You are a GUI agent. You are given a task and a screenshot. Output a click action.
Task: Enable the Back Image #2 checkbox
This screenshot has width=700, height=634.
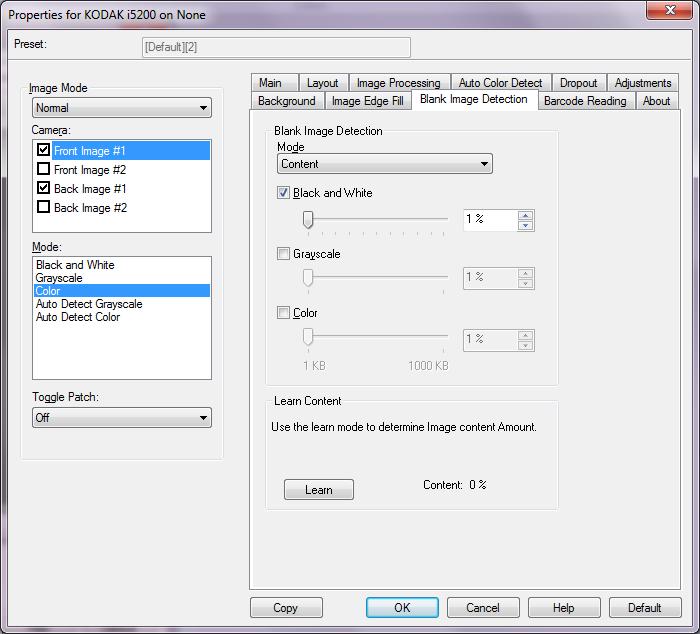click(x=43, y=207)
